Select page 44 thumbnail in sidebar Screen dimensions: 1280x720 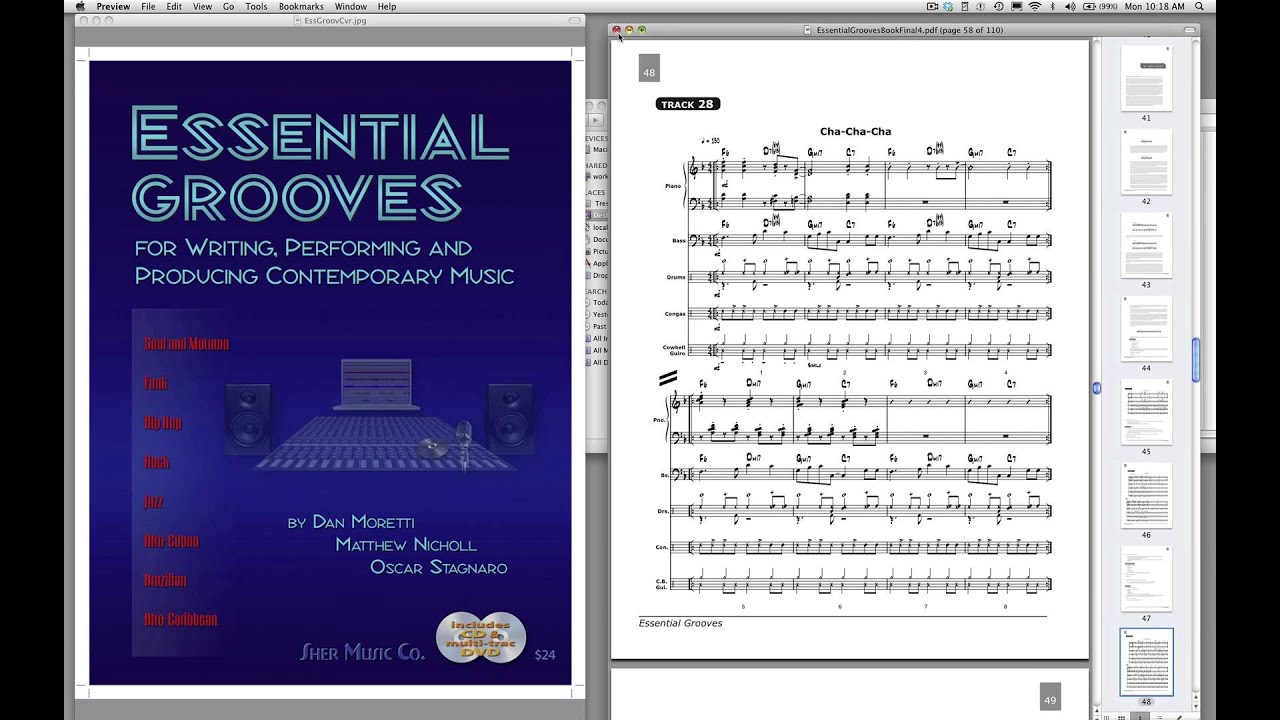click(x=1146, y=328)
